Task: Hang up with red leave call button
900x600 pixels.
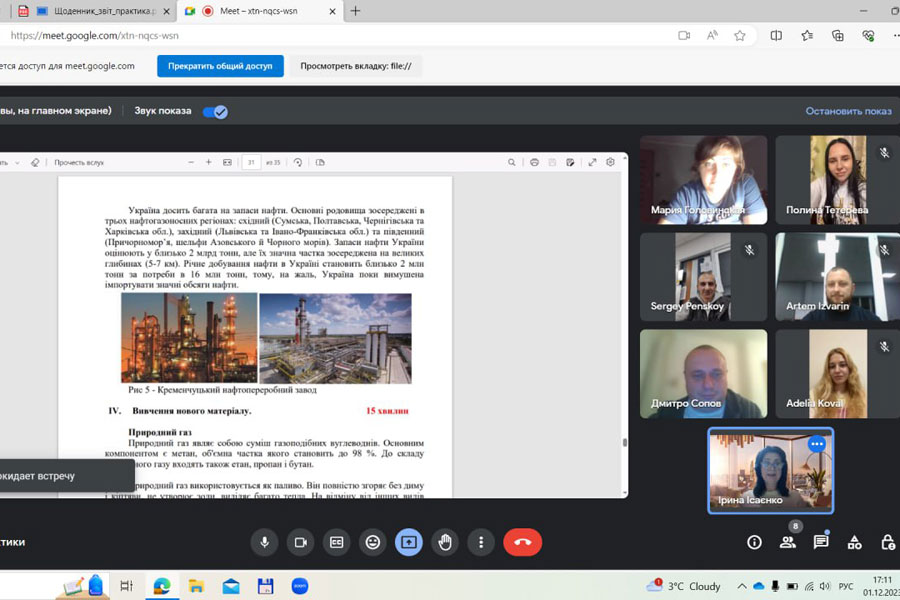Action: tap(522, 542)
